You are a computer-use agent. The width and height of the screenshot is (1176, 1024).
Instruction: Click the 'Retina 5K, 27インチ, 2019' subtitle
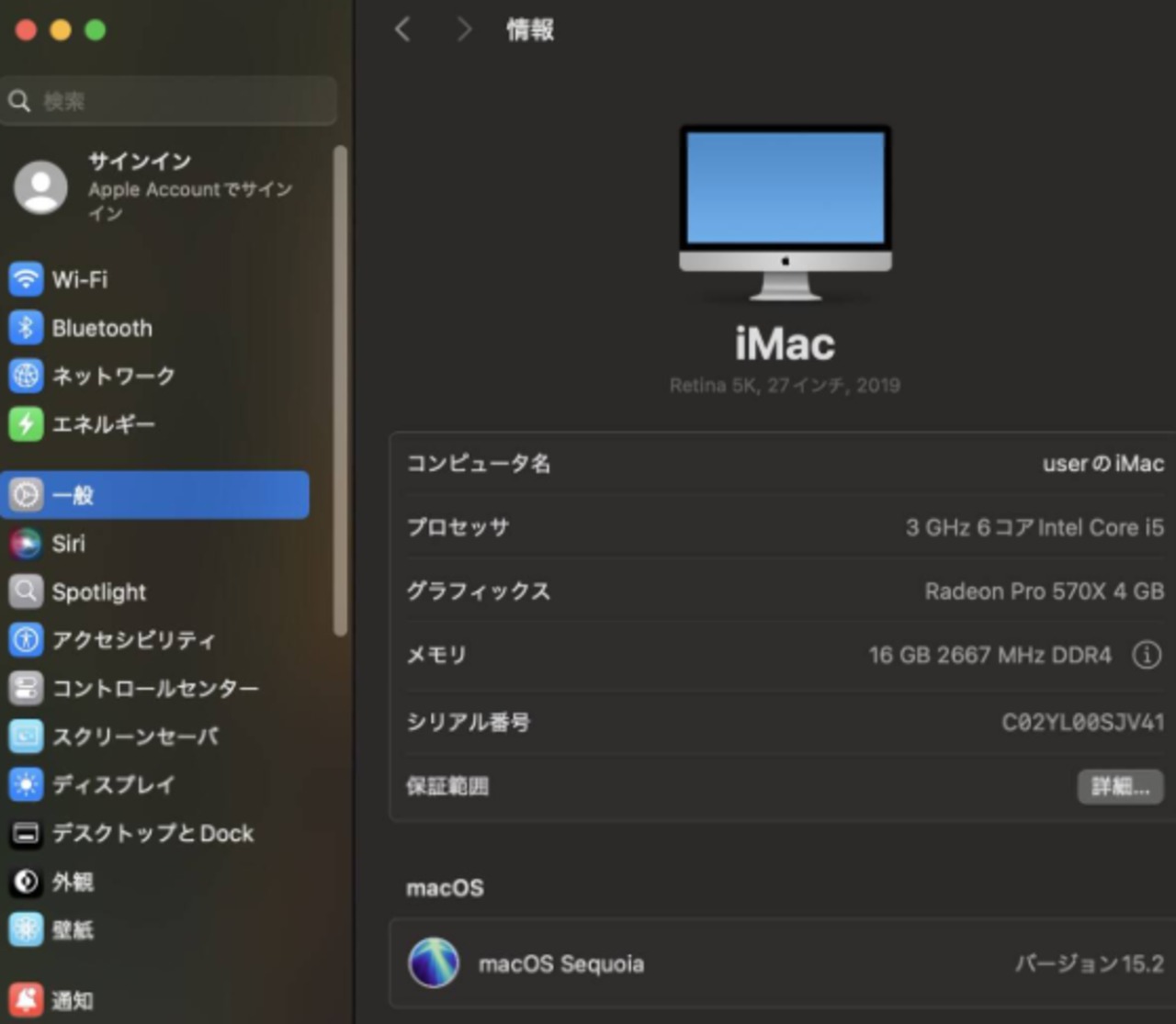[785, 386]
